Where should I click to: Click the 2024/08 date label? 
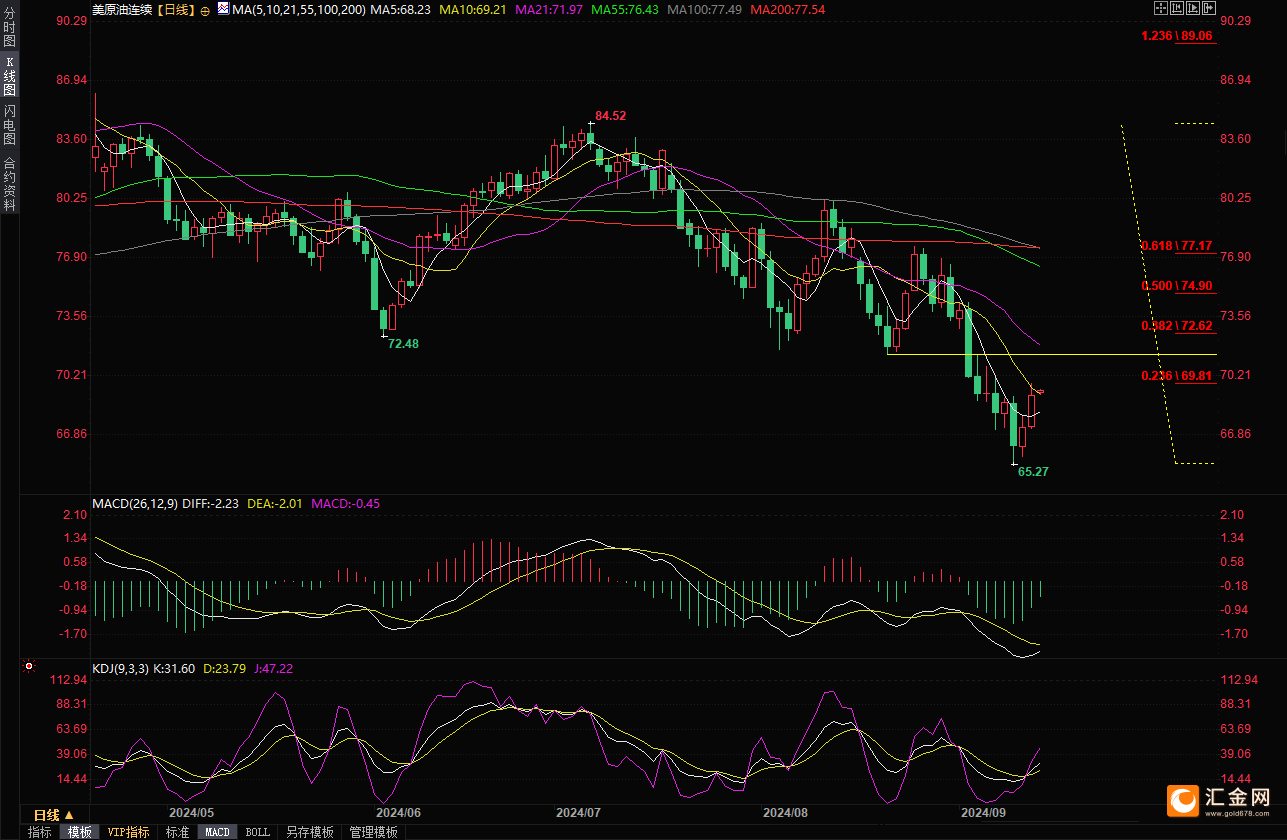pos(785,812)
